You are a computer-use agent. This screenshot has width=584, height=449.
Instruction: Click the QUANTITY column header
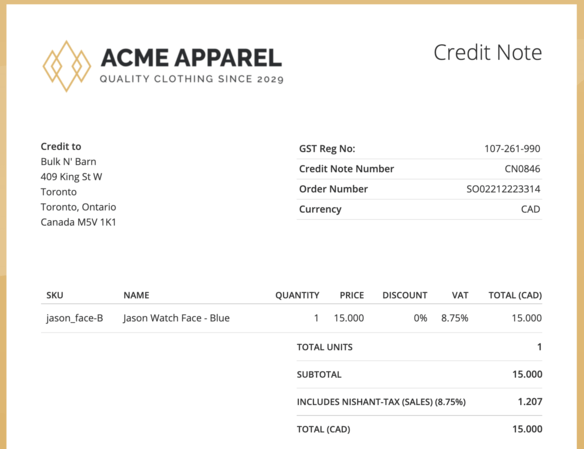[x=297, y=295]
